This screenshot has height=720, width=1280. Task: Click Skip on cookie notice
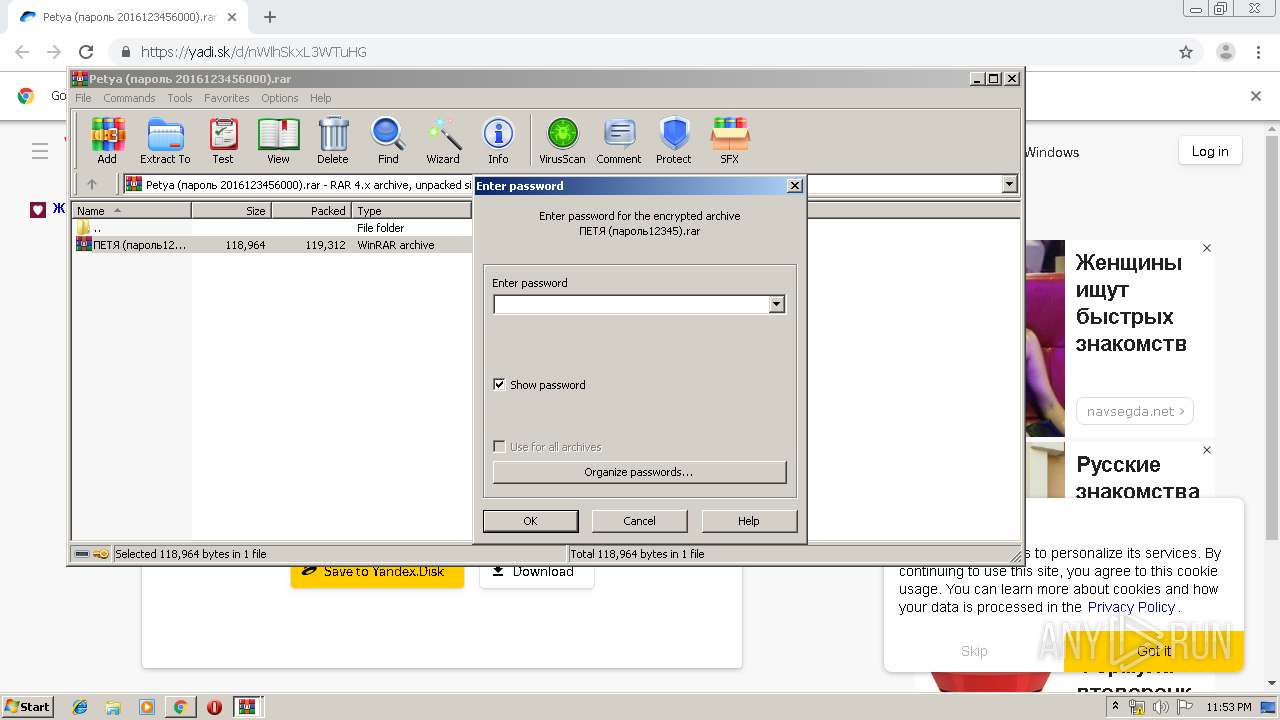[x=974, y=651]
